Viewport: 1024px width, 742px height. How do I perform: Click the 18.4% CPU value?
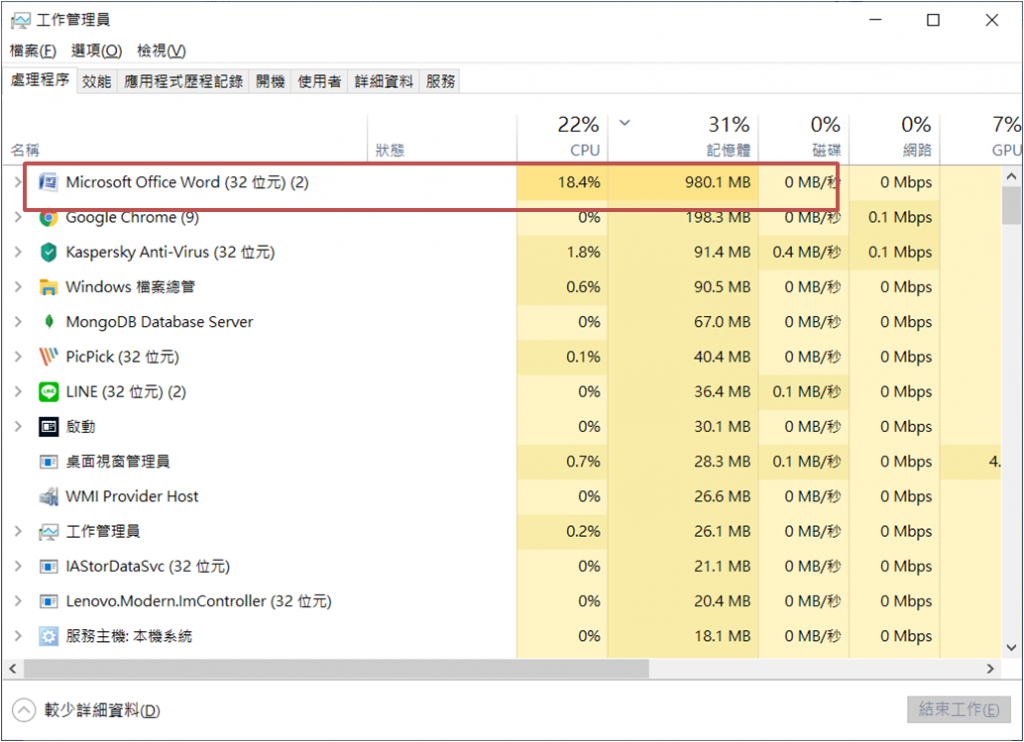[x=579, y=182]
